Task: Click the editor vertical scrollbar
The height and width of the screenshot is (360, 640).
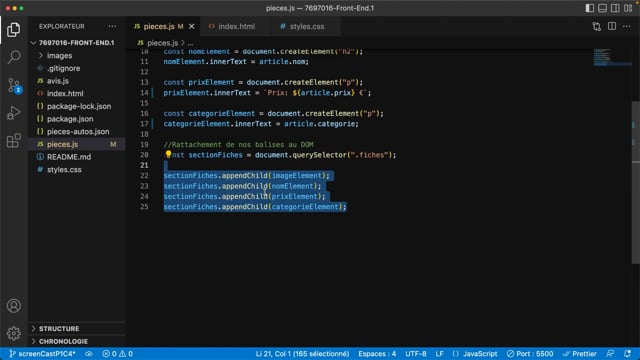Action: point(636,182)
